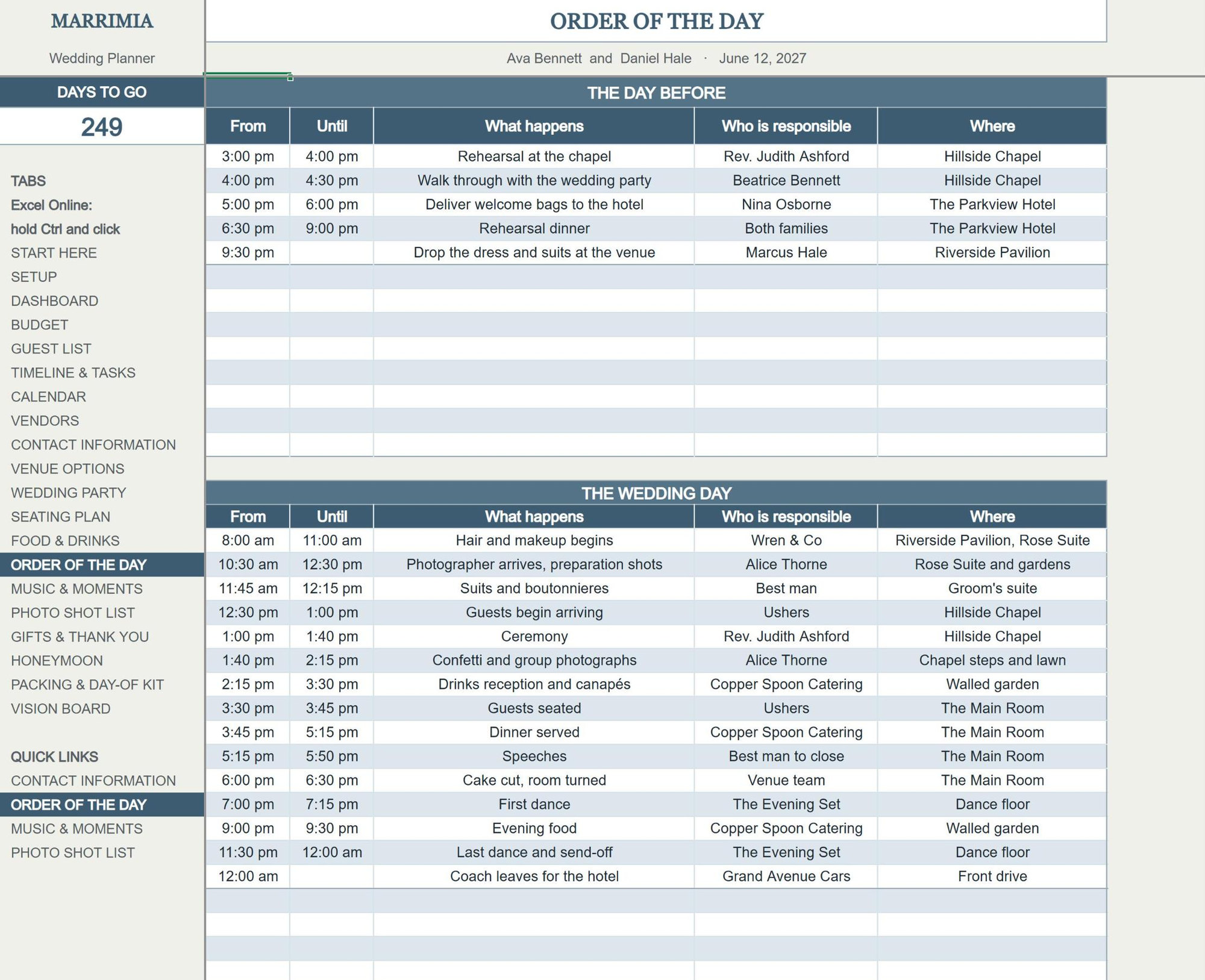The height and width of the screenshot is (980, 1205).
Task: Open the VENDORS sheet link
Action: pos(45,421)
